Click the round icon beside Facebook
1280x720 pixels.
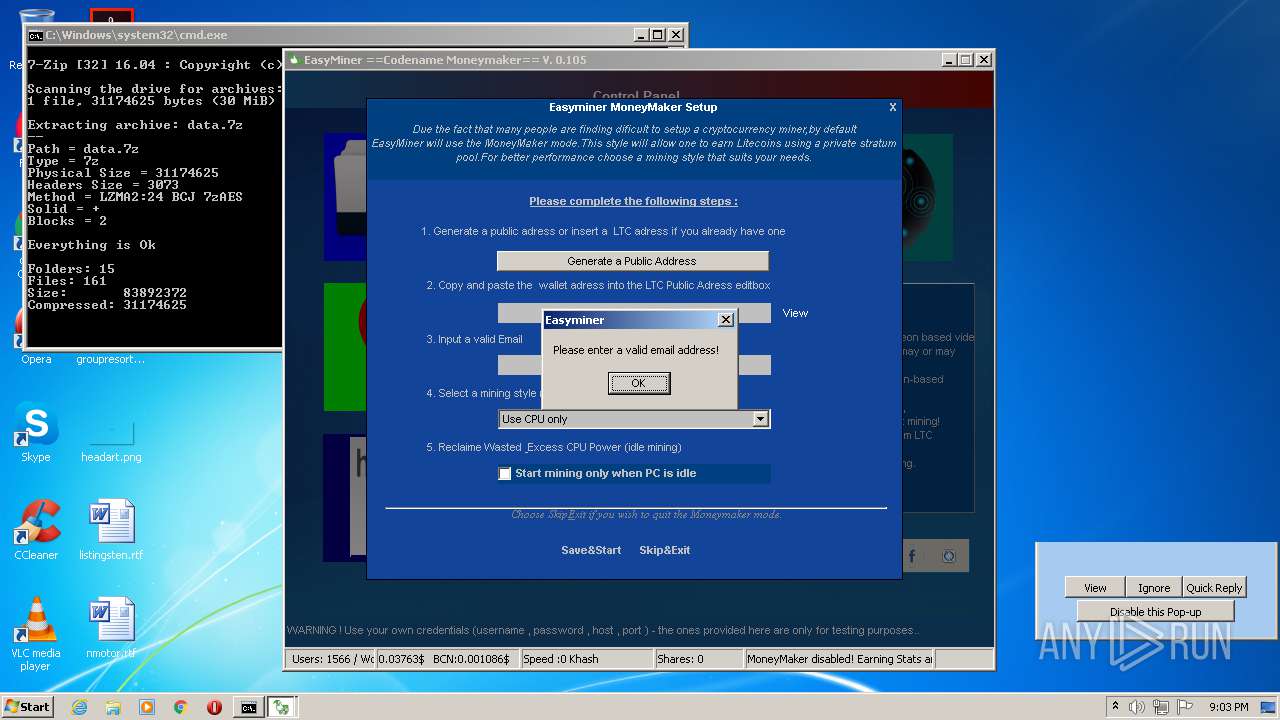click(950, 556)
